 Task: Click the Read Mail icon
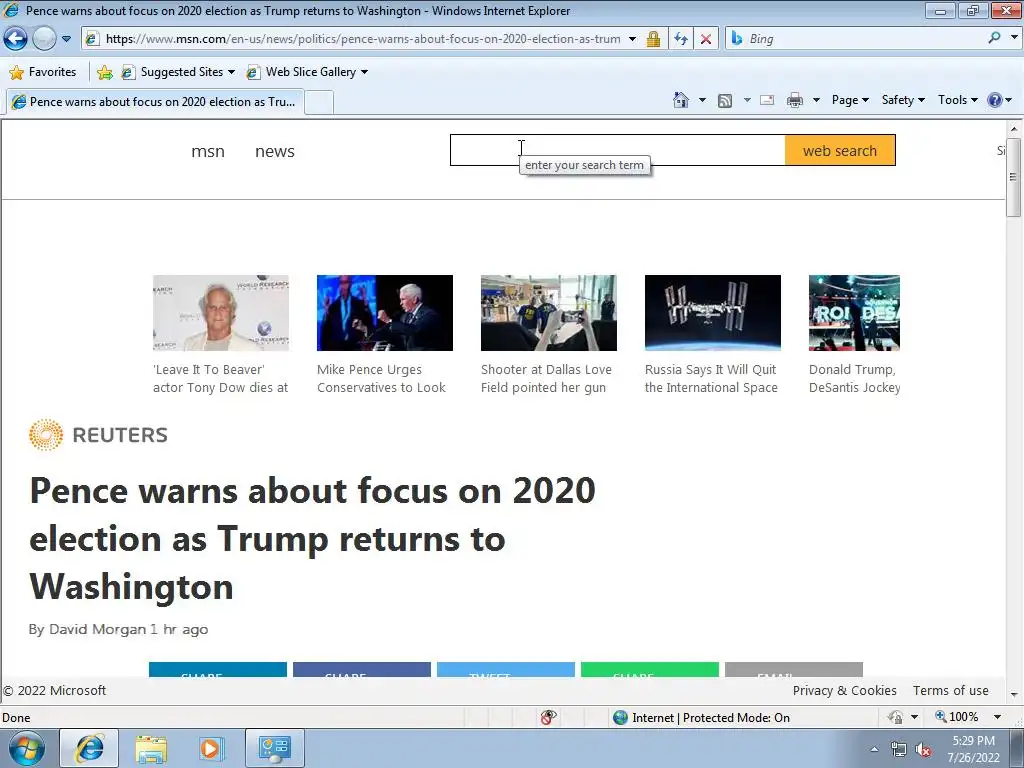tap(767, 100)
